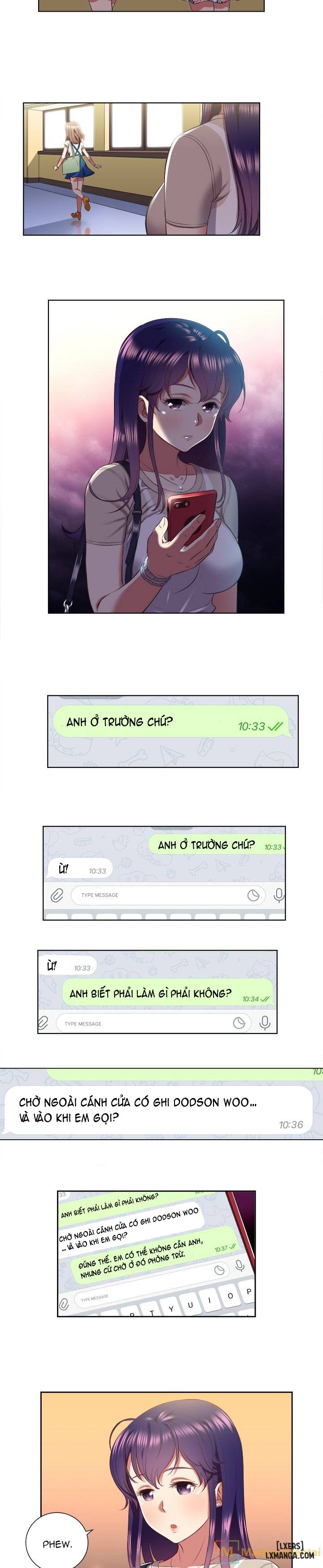Open the panel of the girl holding a red phone

tap(166, 457)
